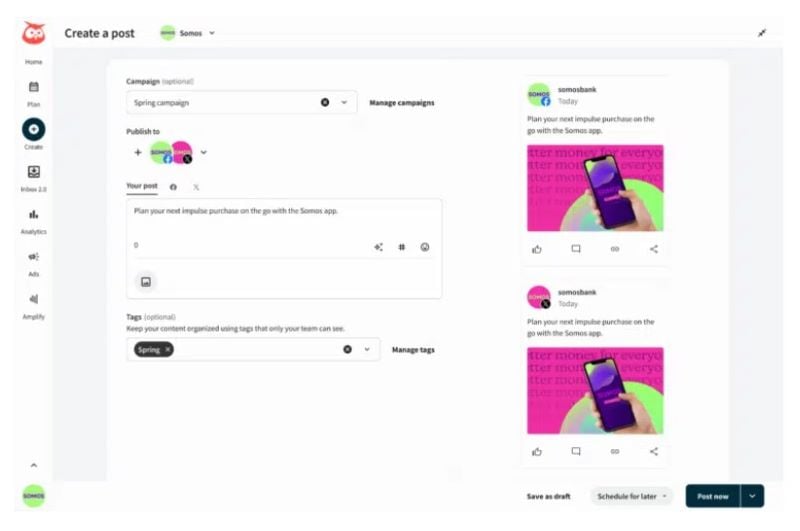Open Inbox 2.0 from the sidebar
The height and width of the screenshot is (531, 800).
pyautogui.click(x=34, y=172)
